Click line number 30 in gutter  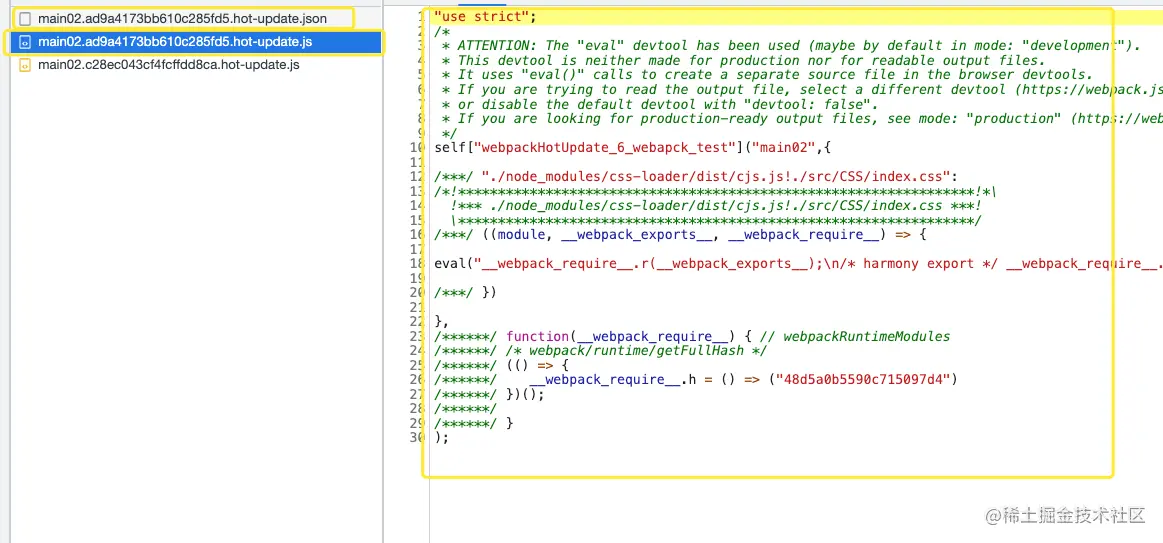(418, 437)
